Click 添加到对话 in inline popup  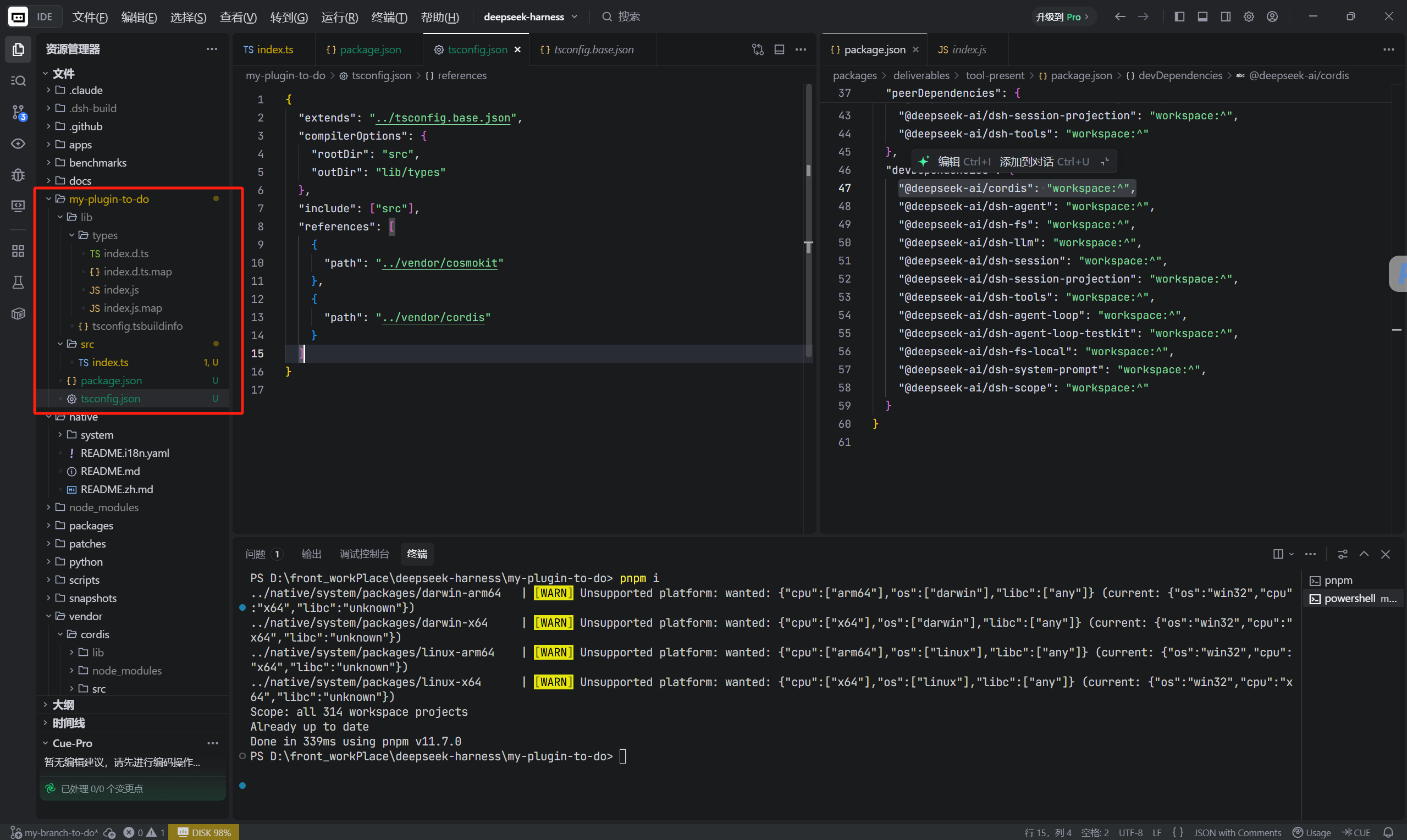click(1044, 162)
